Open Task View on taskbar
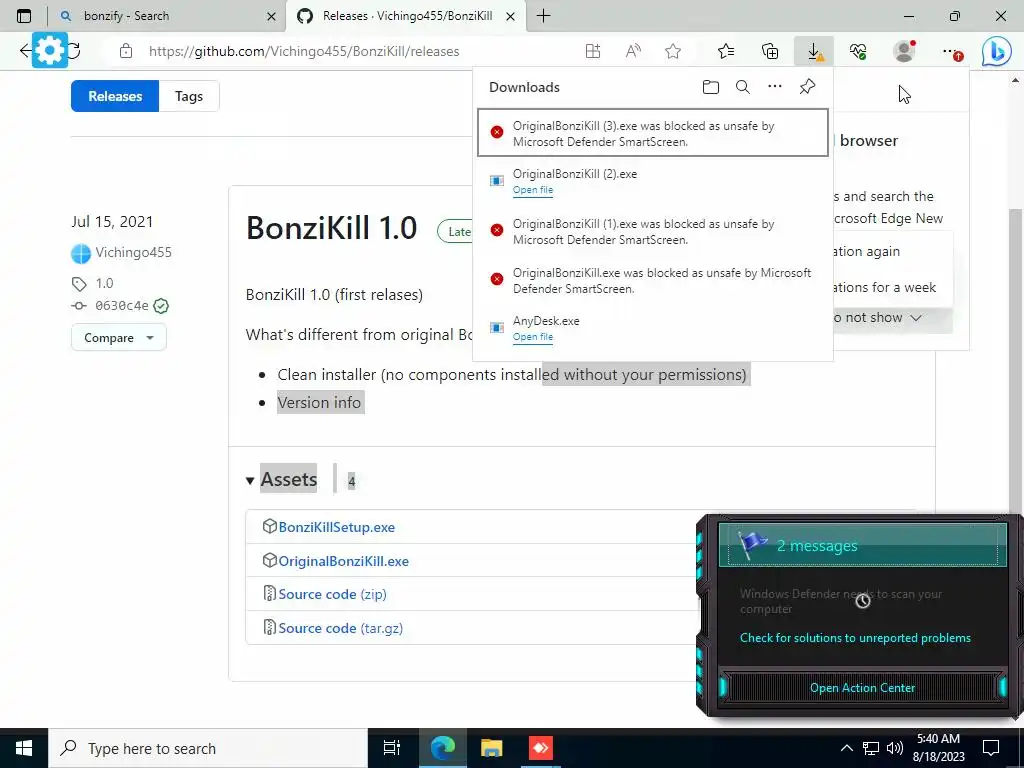Viewport: 1024px width, 768px height. (x=392, y=748)
